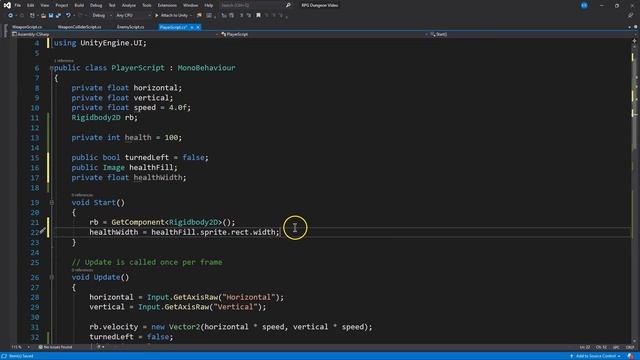Screen dimensions: 640x360
Task: Click the No issues found indicator
Action: pos(56,347)
